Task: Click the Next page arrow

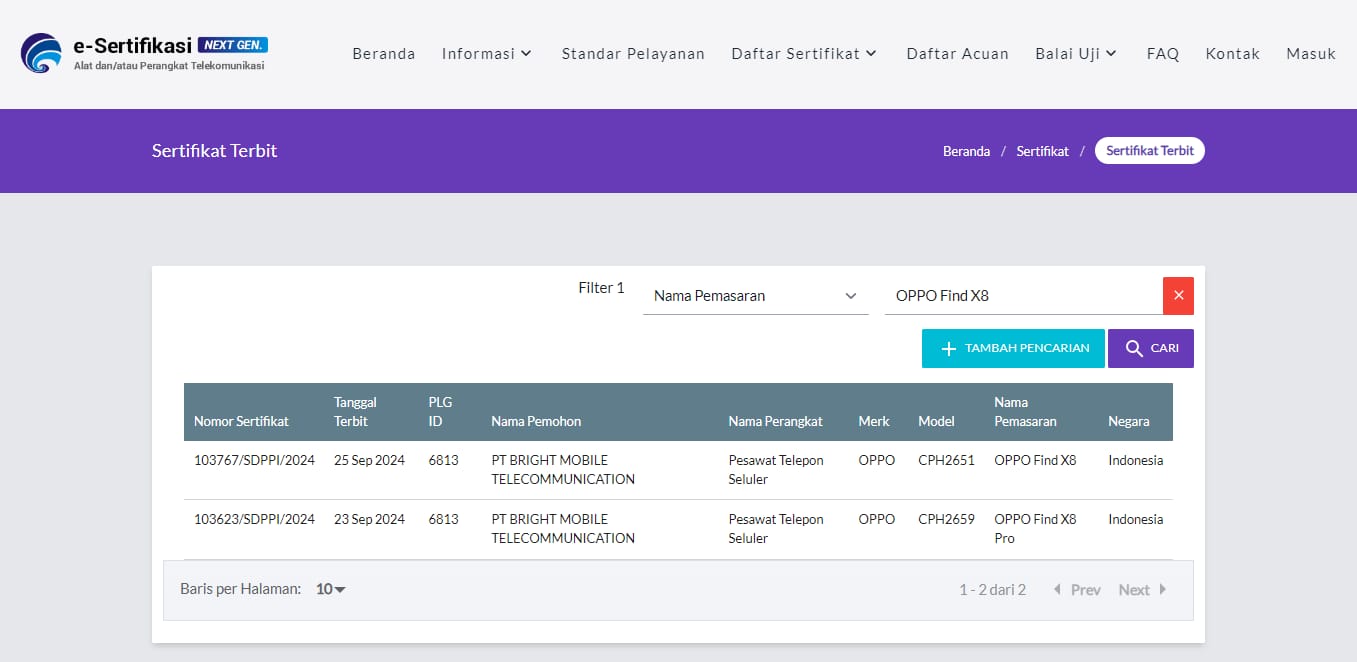Action: [1143, 590]
